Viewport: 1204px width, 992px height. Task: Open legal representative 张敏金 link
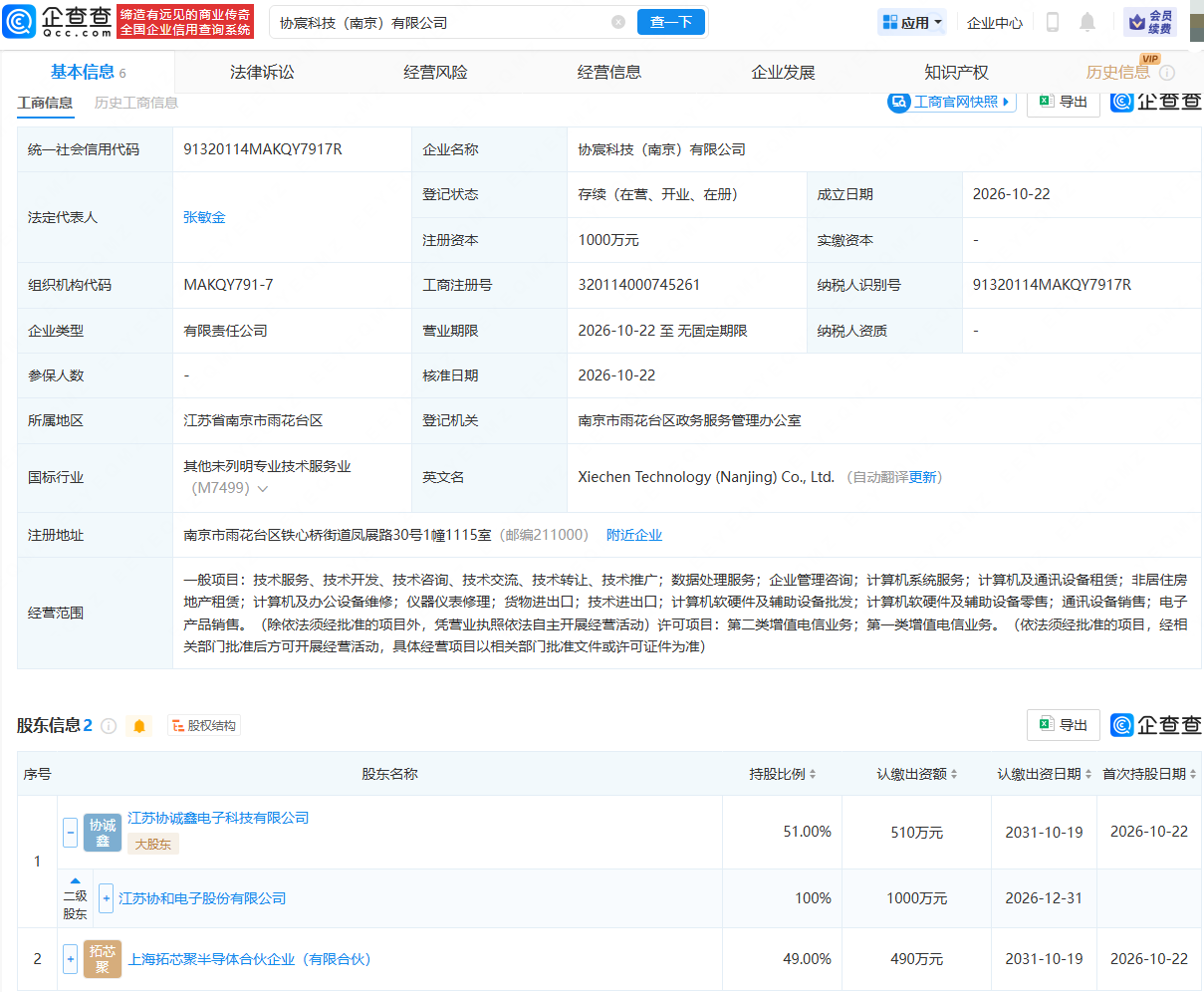(x=204, y=217)
